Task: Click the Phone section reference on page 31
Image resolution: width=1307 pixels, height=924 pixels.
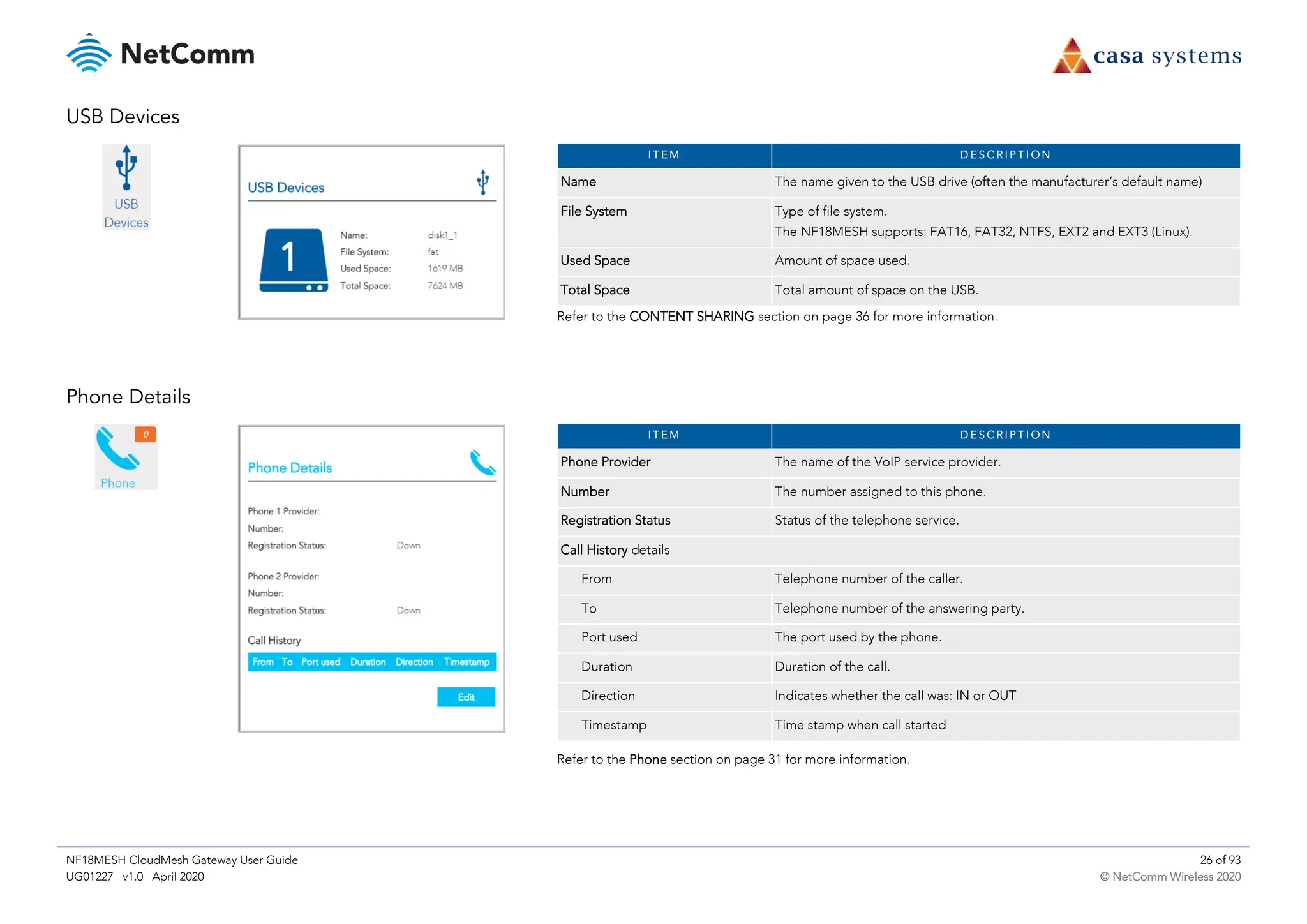Action: (x=648, y=759)
